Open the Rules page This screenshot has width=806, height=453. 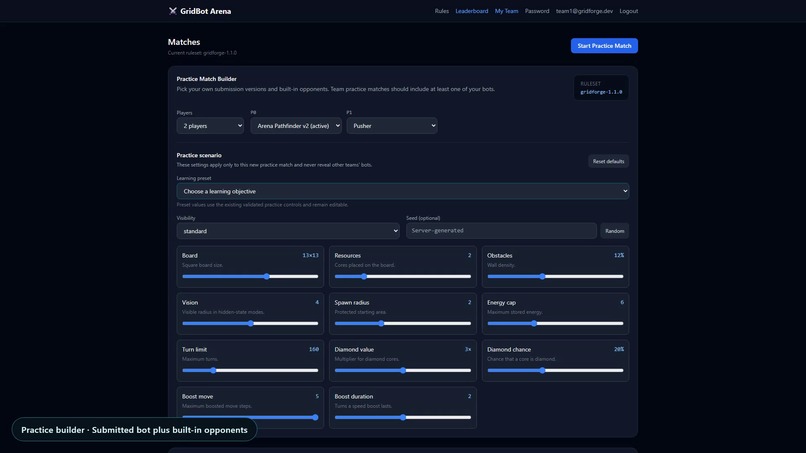point(442,11)
